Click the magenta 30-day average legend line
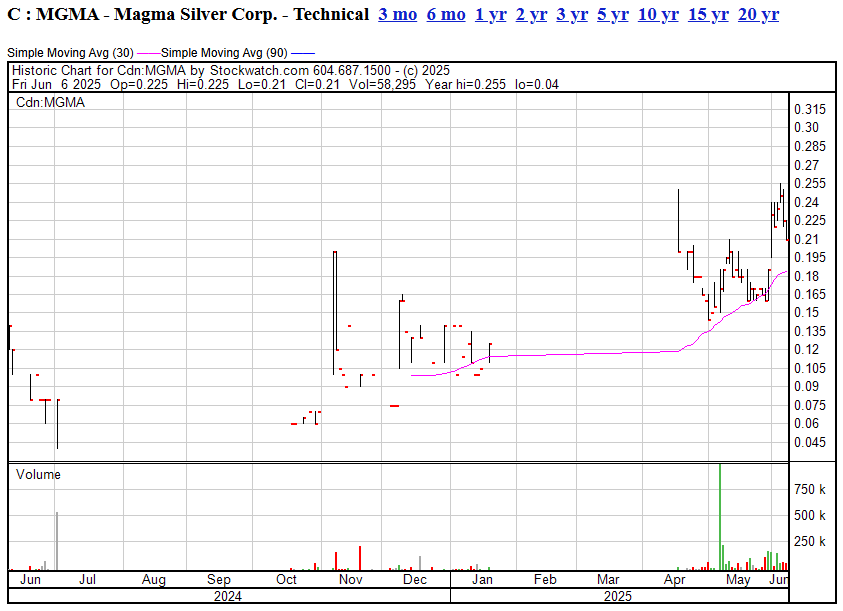This screenshot has height=611, width=843. click(148, 53)
